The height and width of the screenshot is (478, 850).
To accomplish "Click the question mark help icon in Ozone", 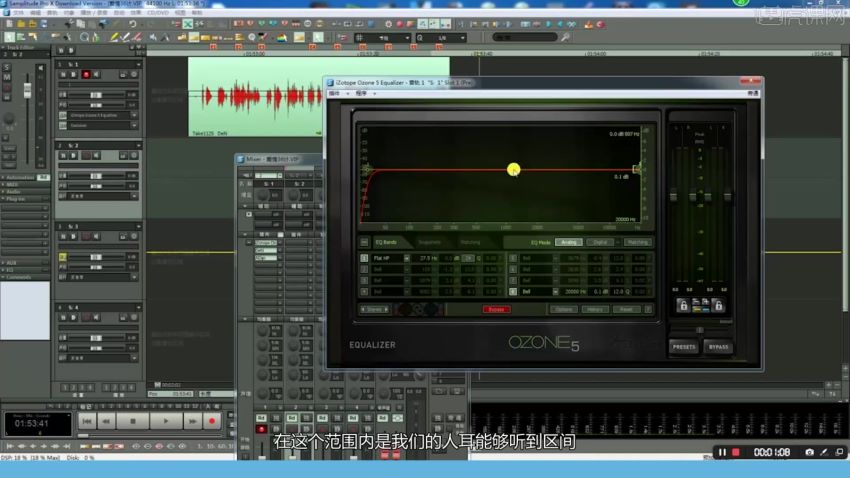I will pos(648,309).
